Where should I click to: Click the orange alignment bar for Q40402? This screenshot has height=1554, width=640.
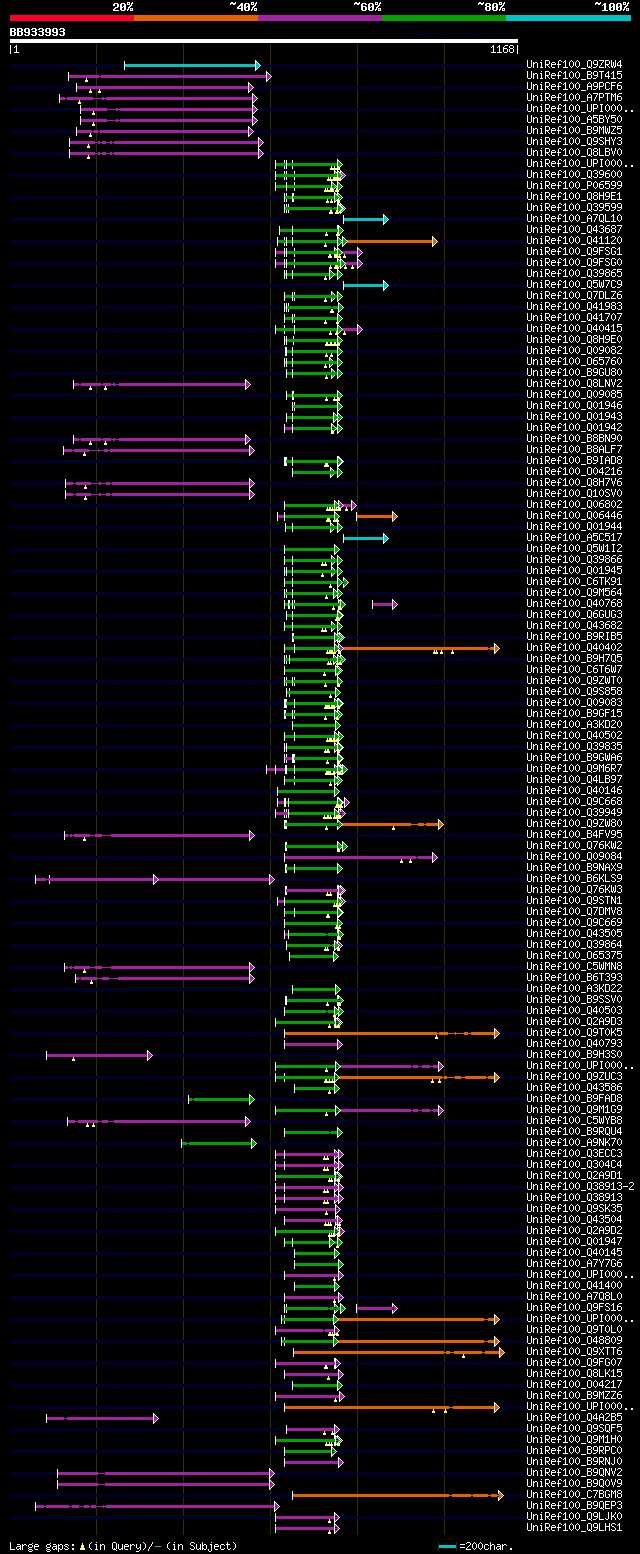coord(420,648)
